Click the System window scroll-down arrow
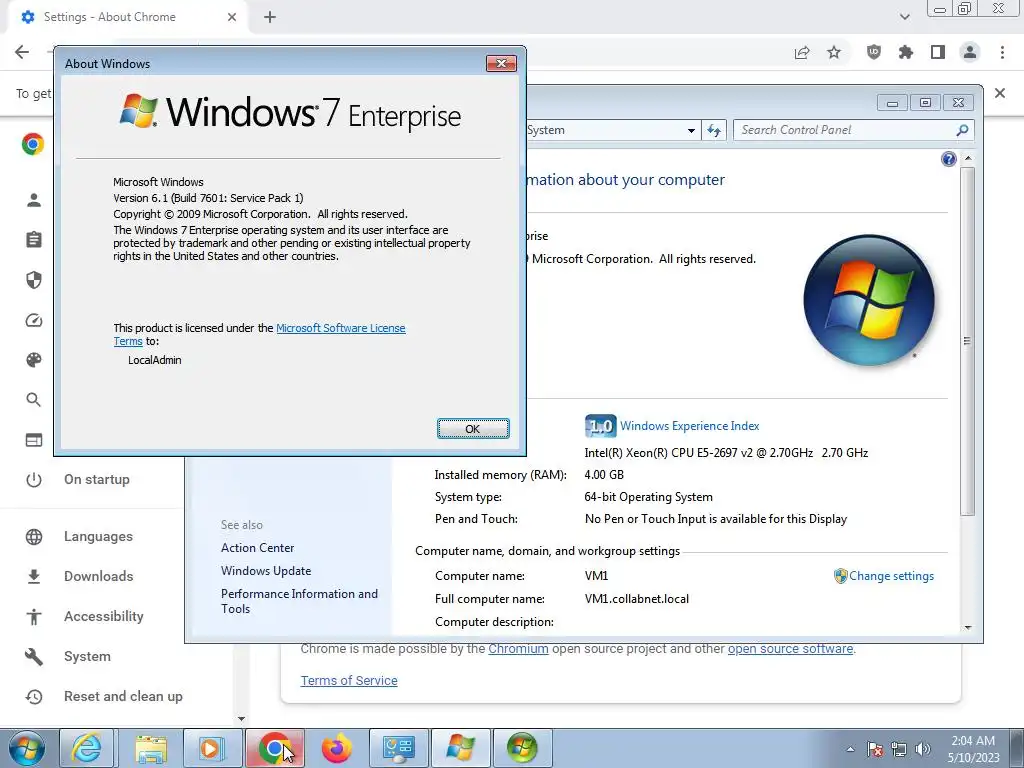Image resolution: width=1024 pixels, height=768 pixels. [x=968, y=628]
